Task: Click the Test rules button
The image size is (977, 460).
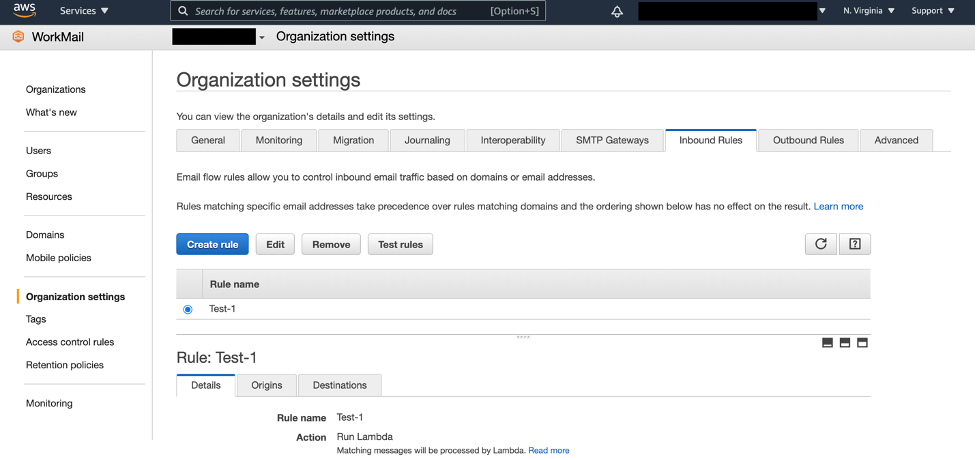Action: (400, 244)
